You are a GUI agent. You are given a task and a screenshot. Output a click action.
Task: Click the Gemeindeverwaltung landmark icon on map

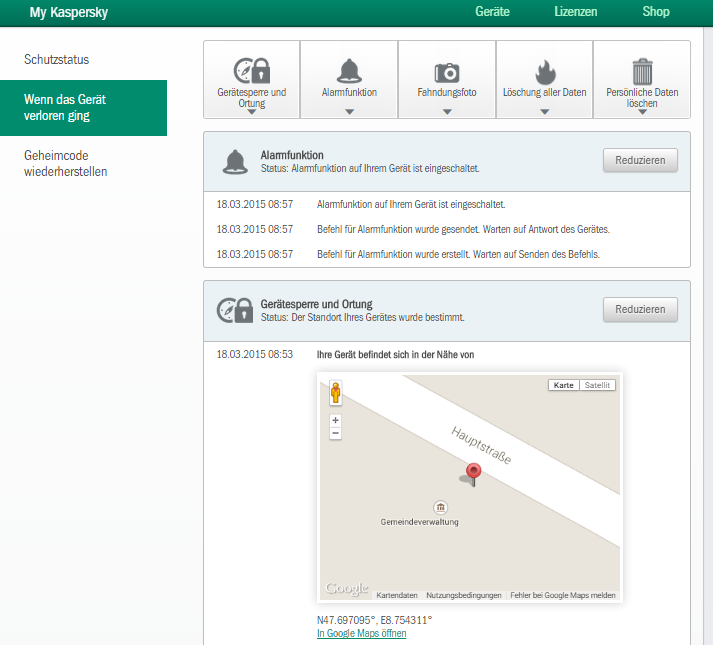click(440, 507)
